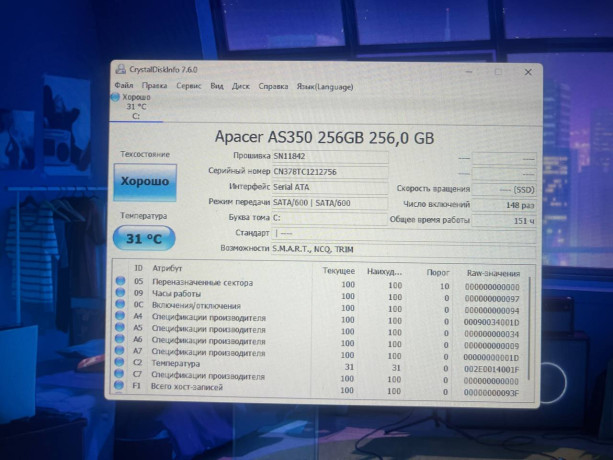Click the serial number field CN378TC1212756

[x=330, y=172]
